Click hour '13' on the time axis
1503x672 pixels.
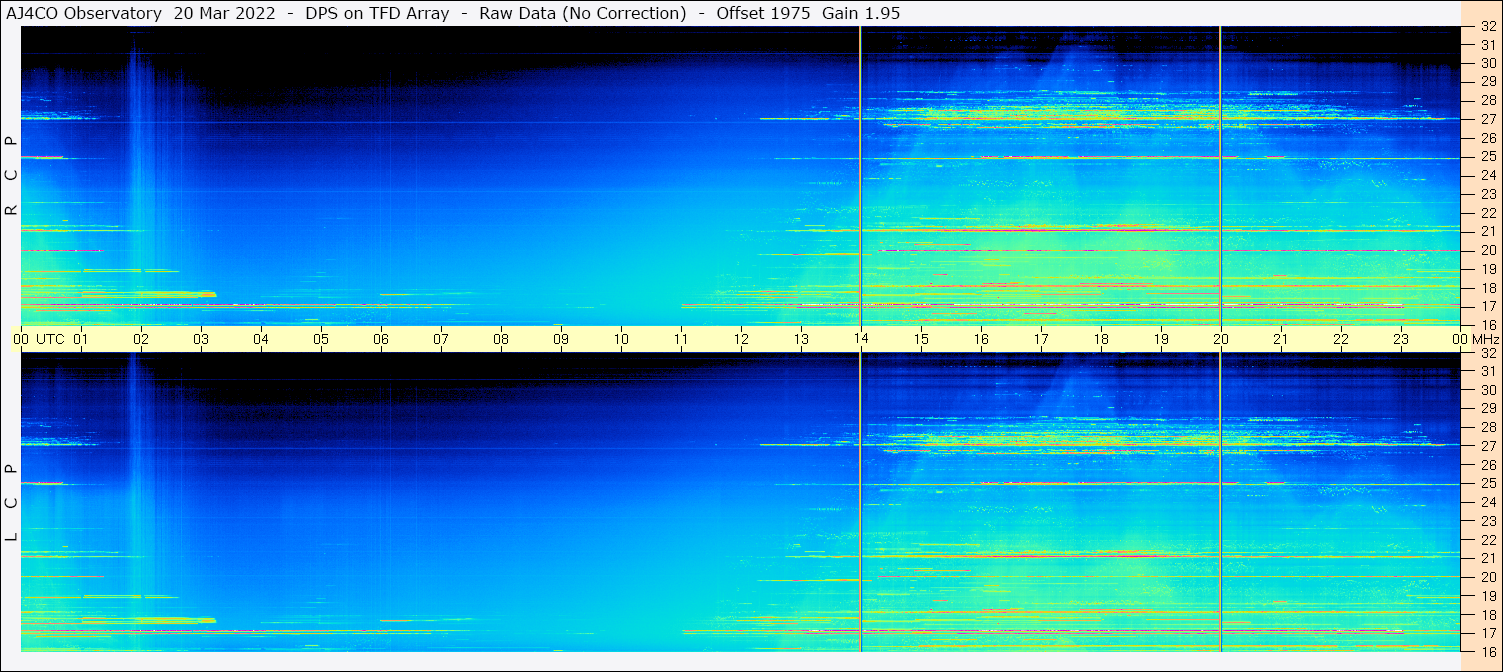(801, 339)
